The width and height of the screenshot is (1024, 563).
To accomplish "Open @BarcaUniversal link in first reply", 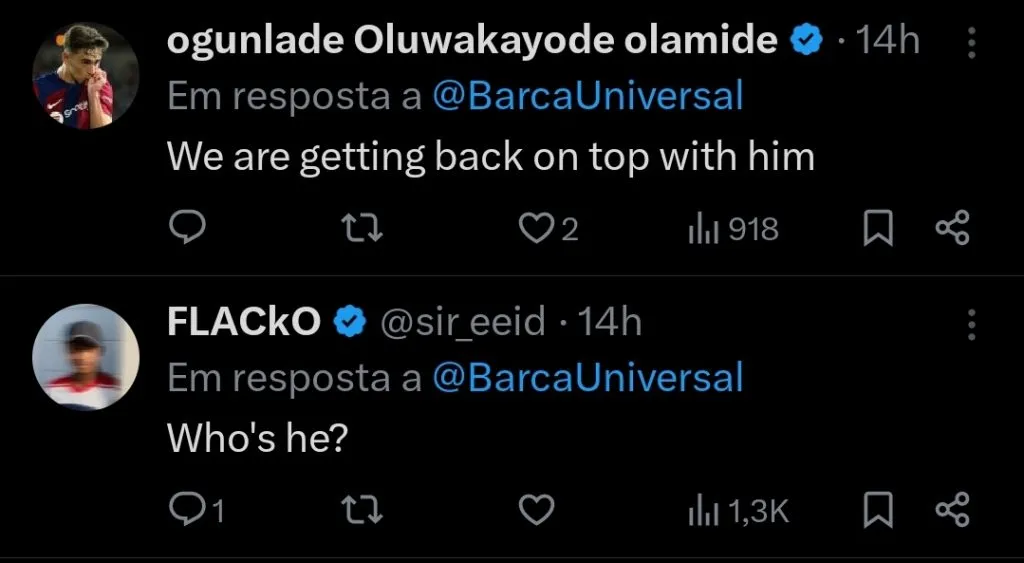I will (x=588, y=96).
